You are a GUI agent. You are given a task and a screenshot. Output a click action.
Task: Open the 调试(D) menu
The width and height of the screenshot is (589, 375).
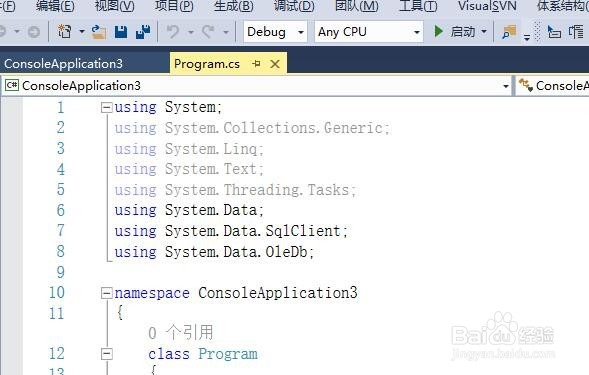[x=294, y=6]
